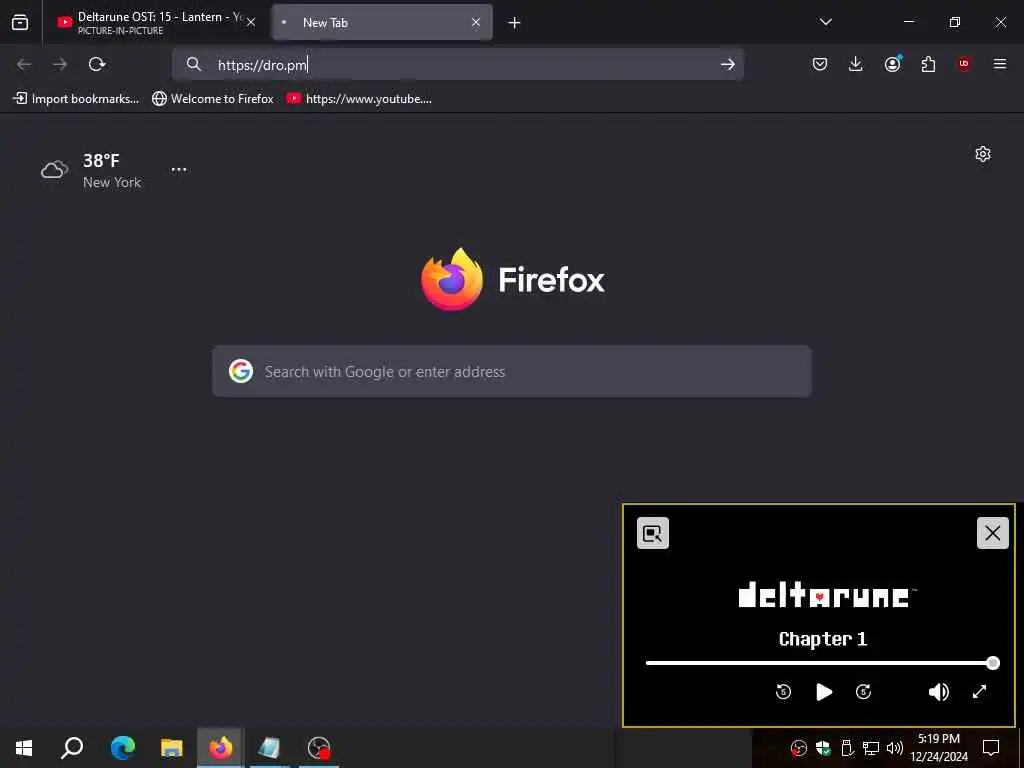Expand the list all tabs dropdown
This screenshot has width=1024, height=768.
click(825, 22)
